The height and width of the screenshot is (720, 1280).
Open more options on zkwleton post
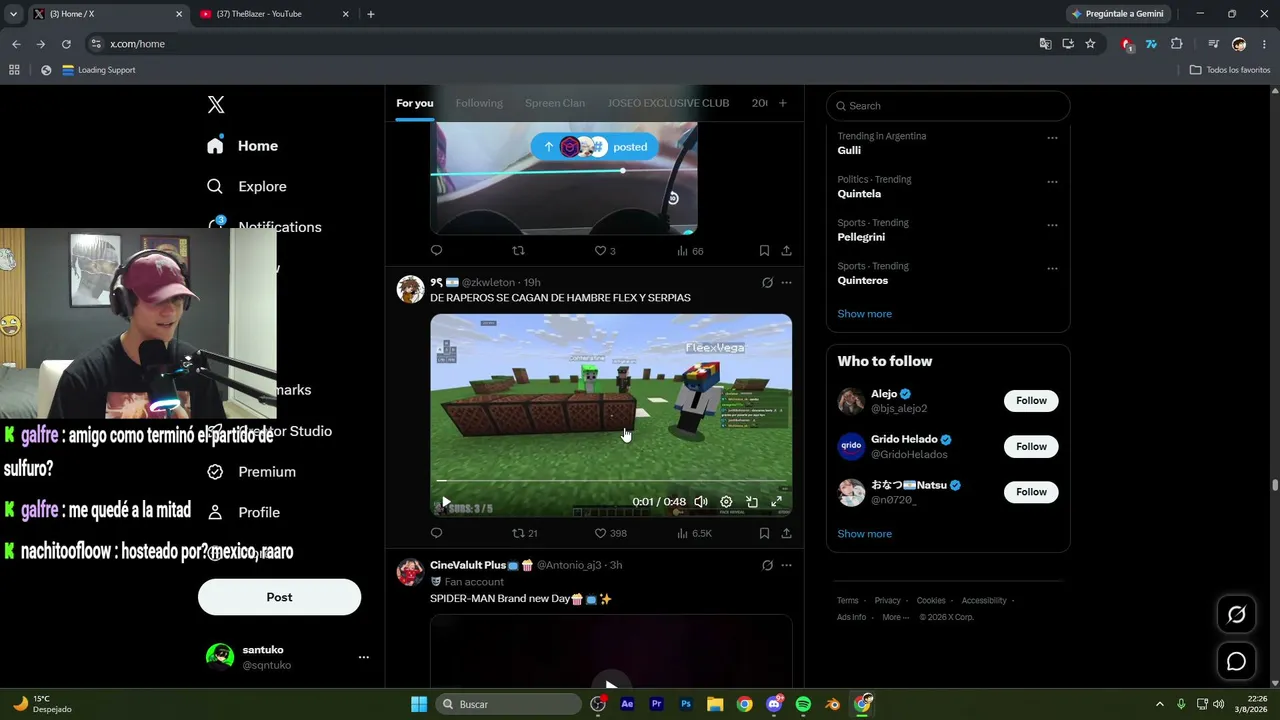click(x=786, y=283)
